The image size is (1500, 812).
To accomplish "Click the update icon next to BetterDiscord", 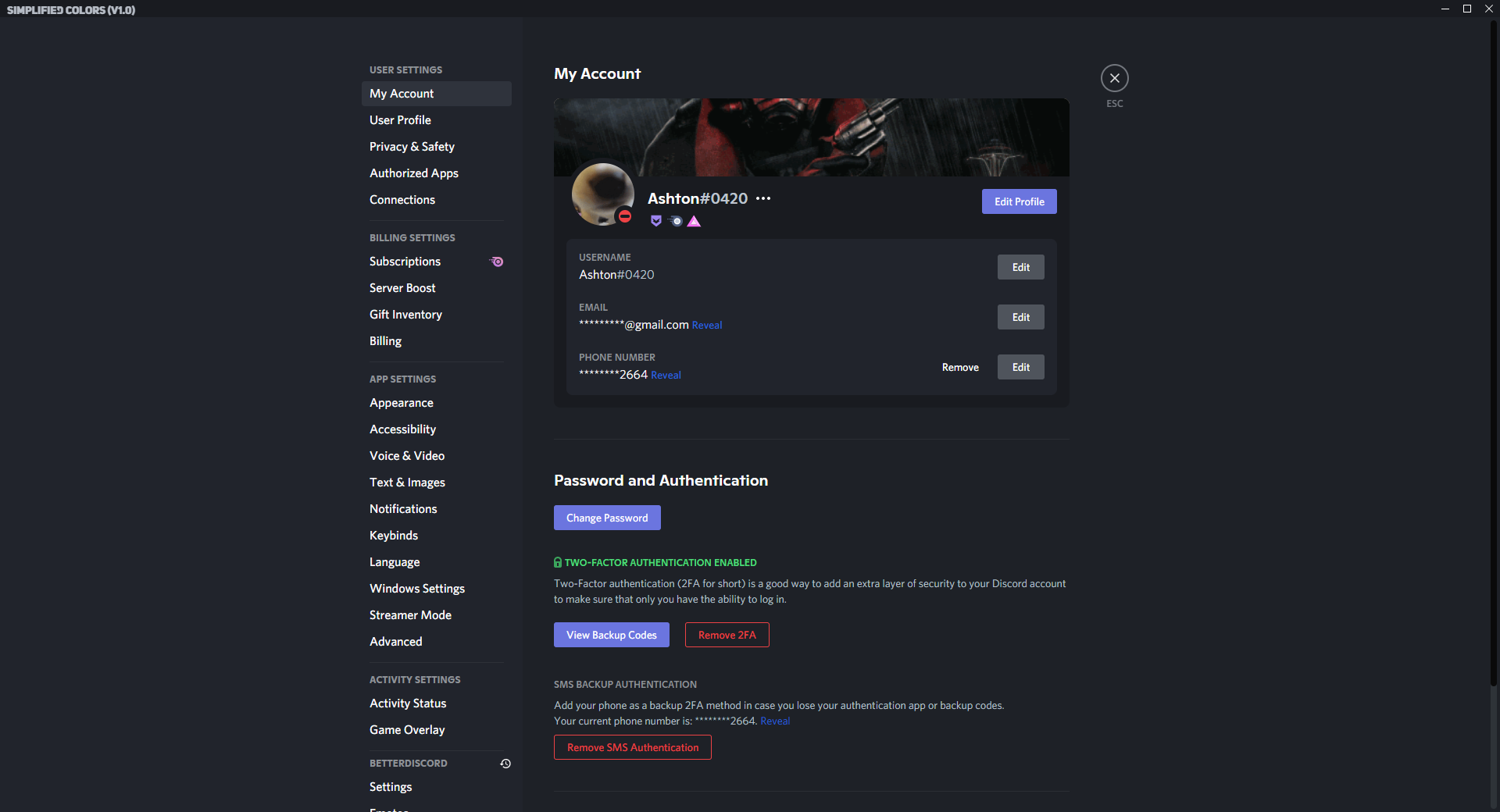I will coord(505,764).
